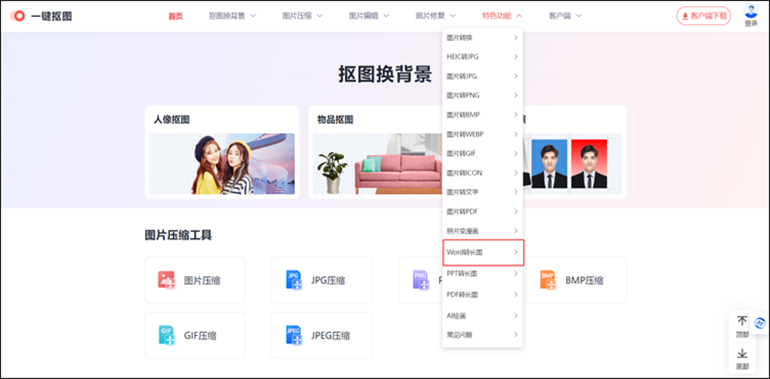Choose Word转长图 from the menu
770x379 pixels.
point(483,252)
